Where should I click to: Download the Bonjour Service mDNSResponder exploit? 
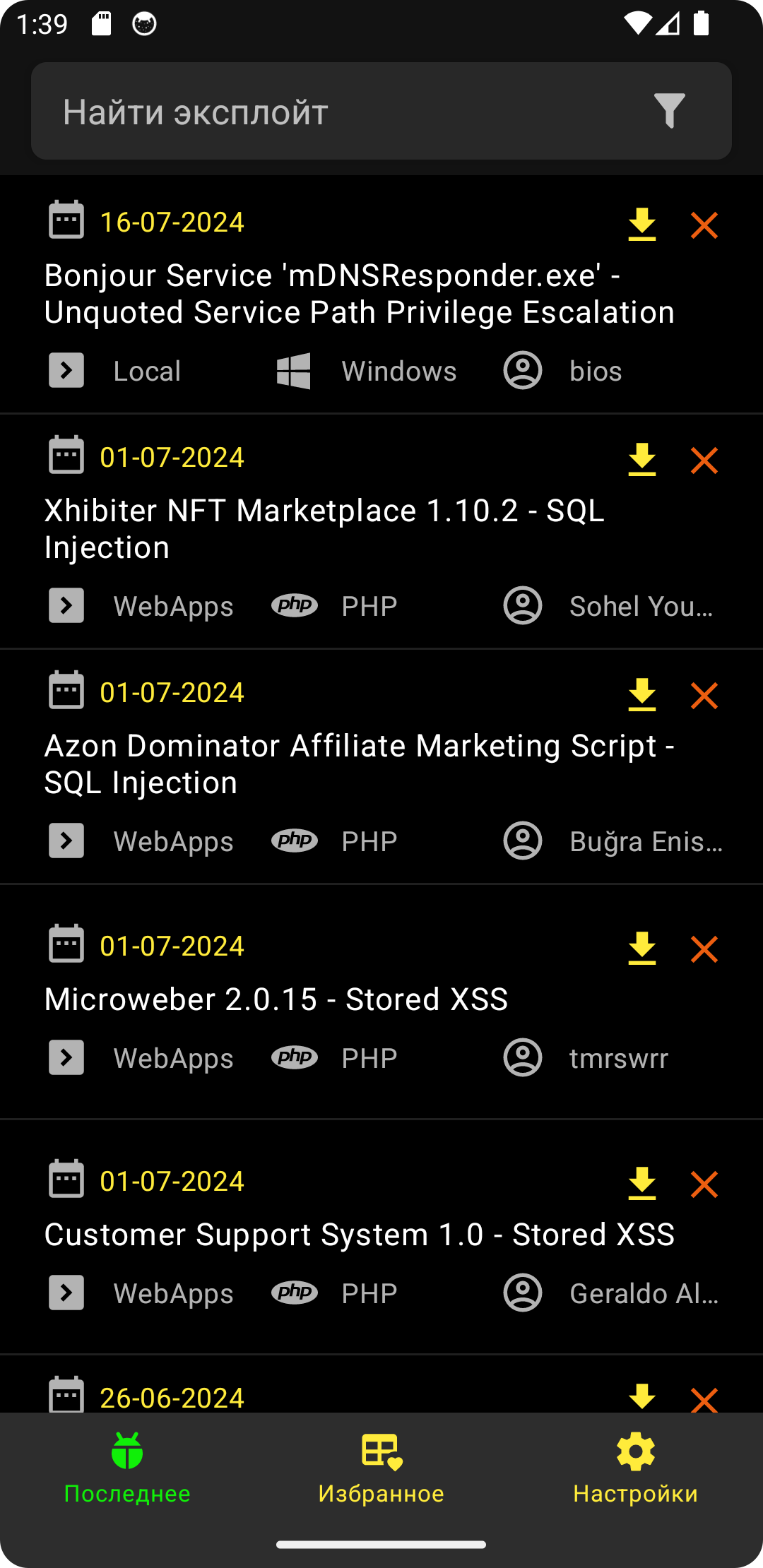(x=641, y=225)
